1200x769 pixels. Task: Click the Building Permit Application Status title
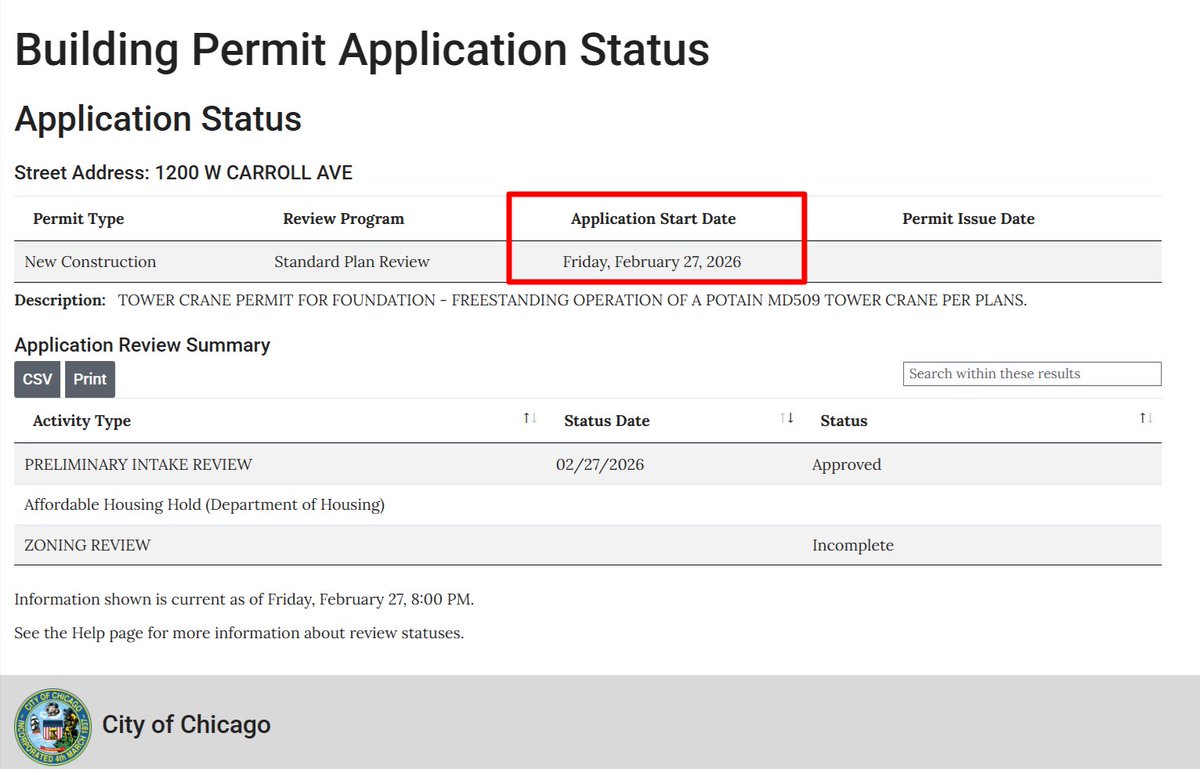[362, 50]
